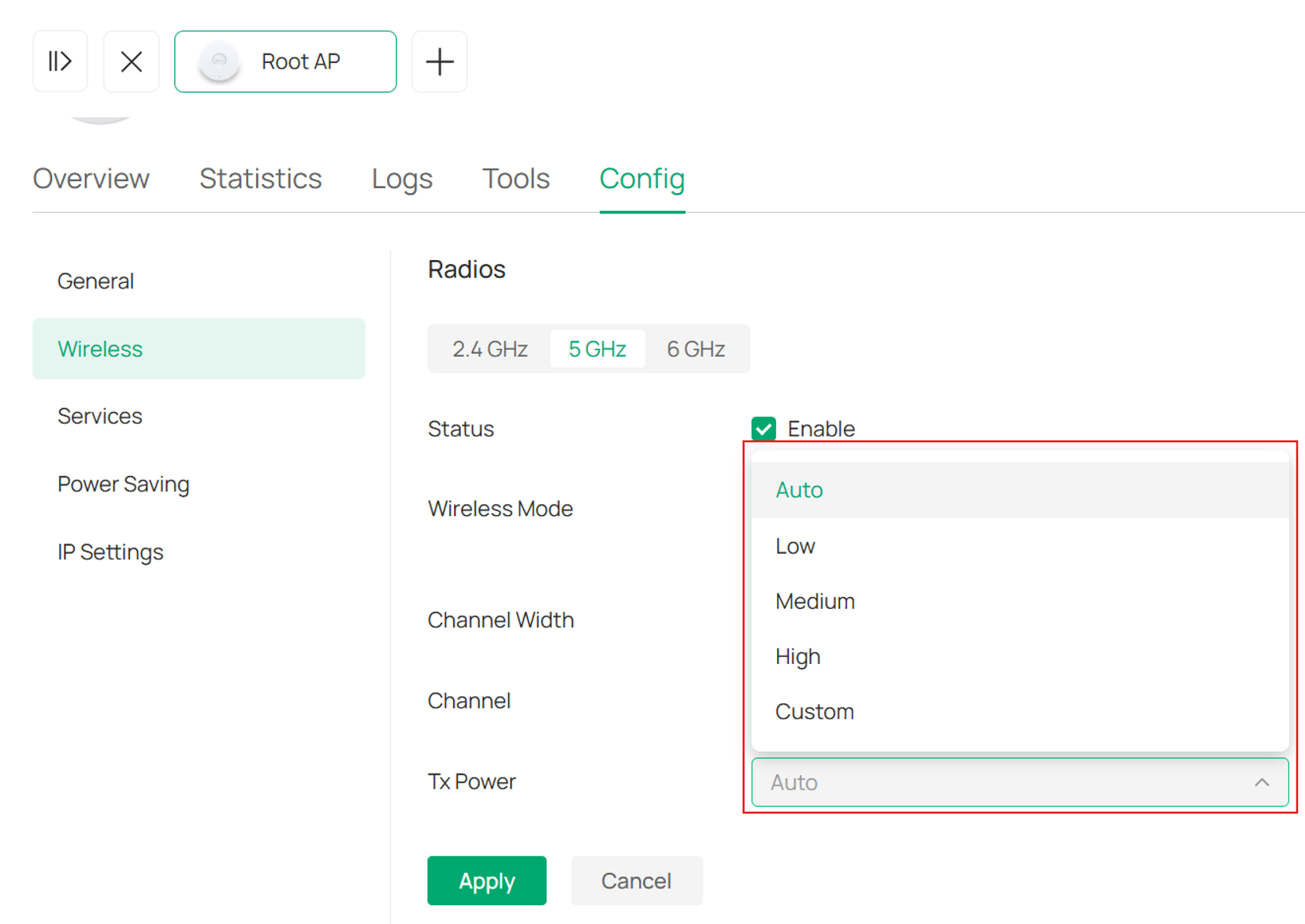Select the 5 GHz radio band
Viewport: 1305px width, 924px height.
point(597,349)
